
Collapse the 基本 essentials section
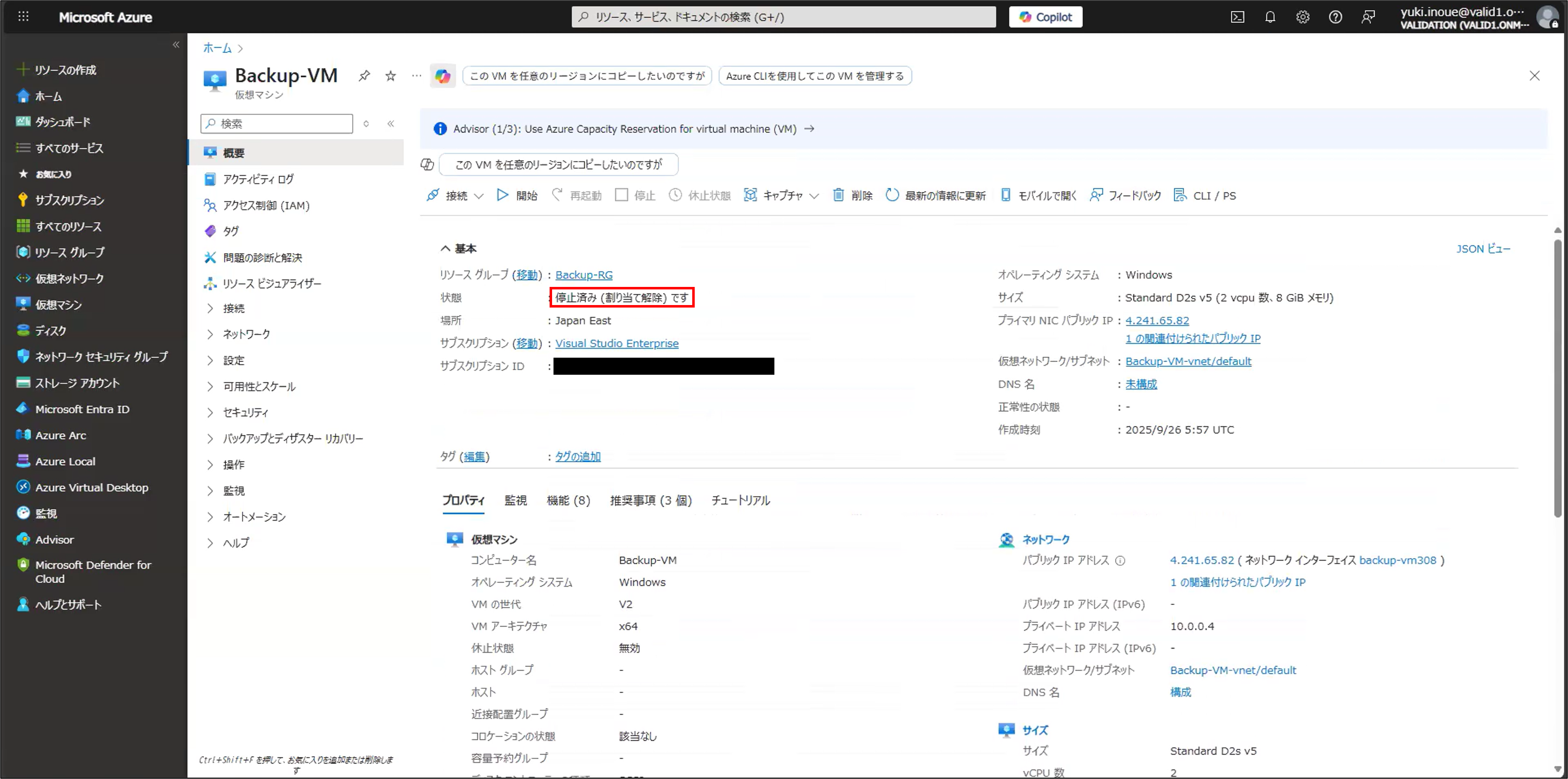(446, 248)
